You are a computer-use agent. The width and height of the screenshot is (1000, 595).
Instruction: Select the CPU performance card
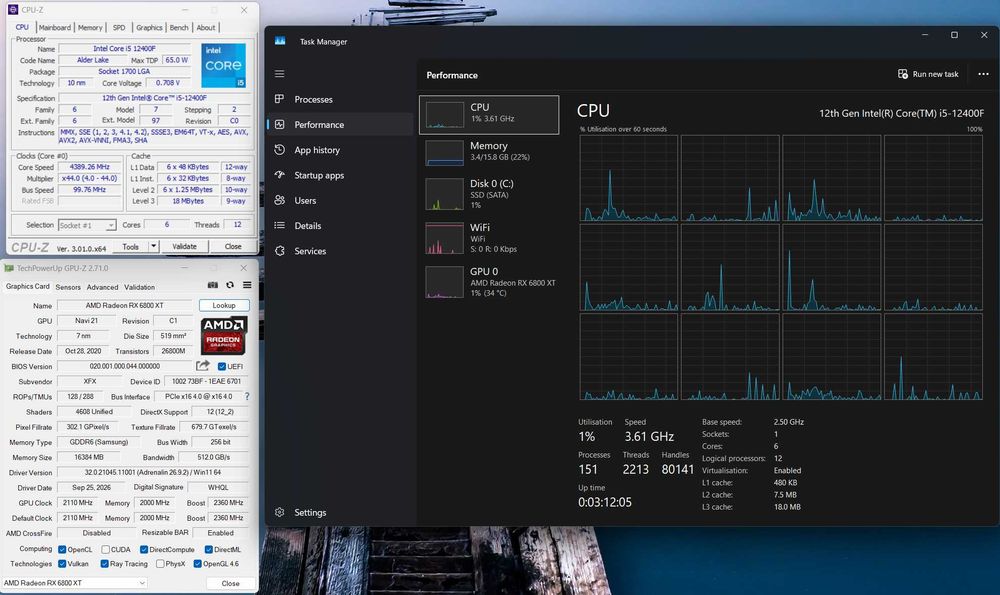click(x=489, y=115)
